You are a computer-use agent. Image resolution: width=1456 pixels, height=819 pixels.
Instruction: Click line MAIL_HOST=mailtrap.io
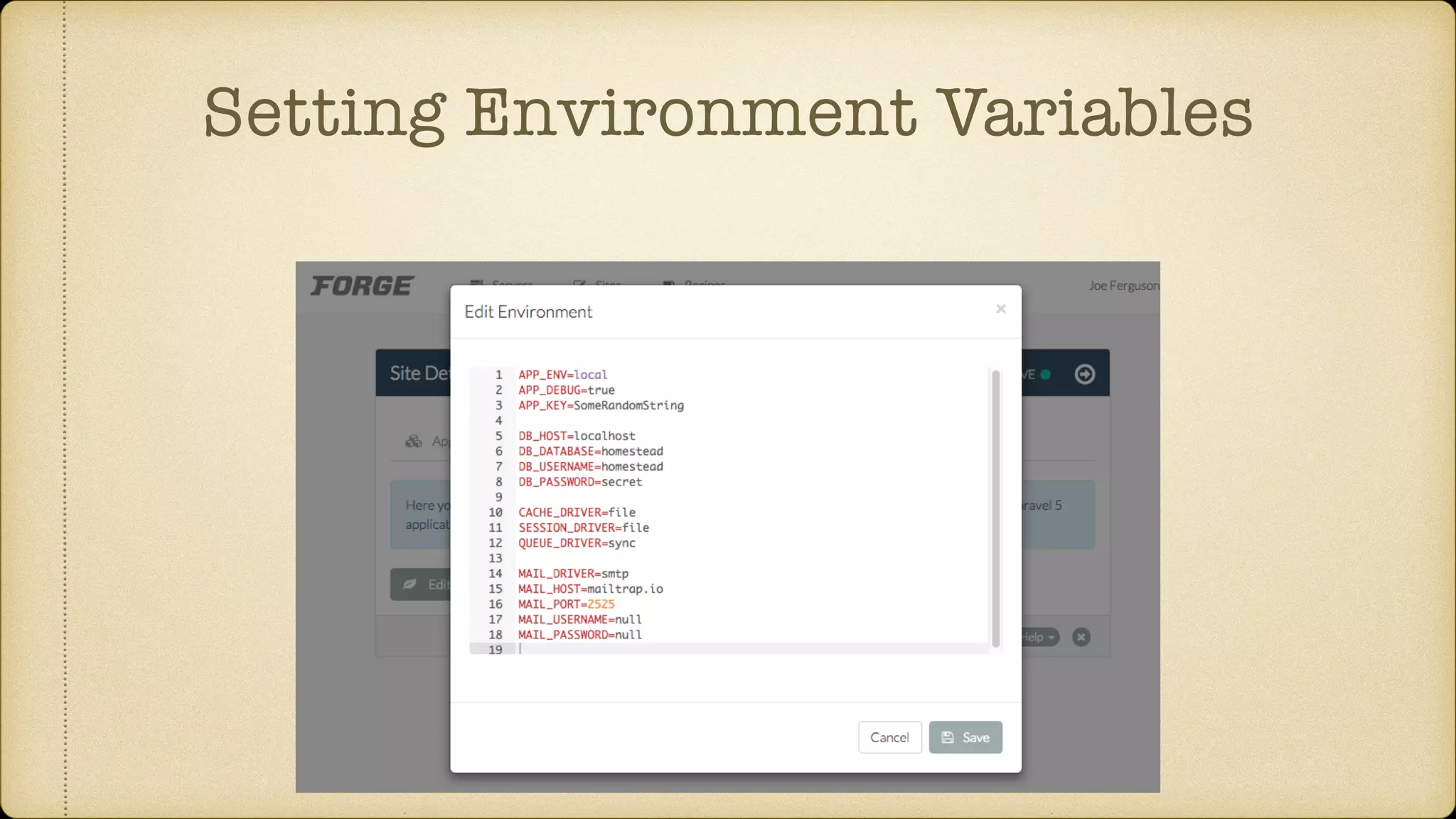click(590, 589)
